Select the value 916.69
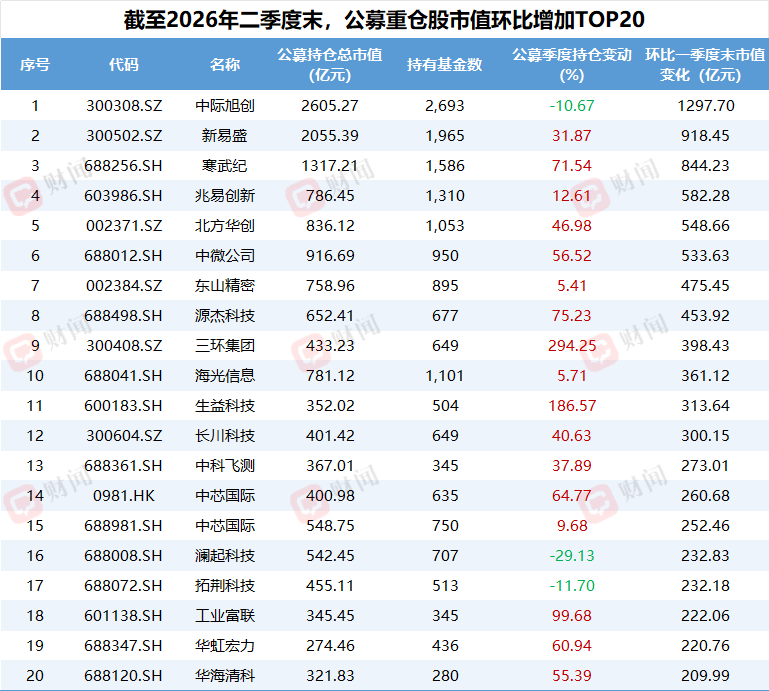This screenshot has height=691, width=769. coord(330,256)
